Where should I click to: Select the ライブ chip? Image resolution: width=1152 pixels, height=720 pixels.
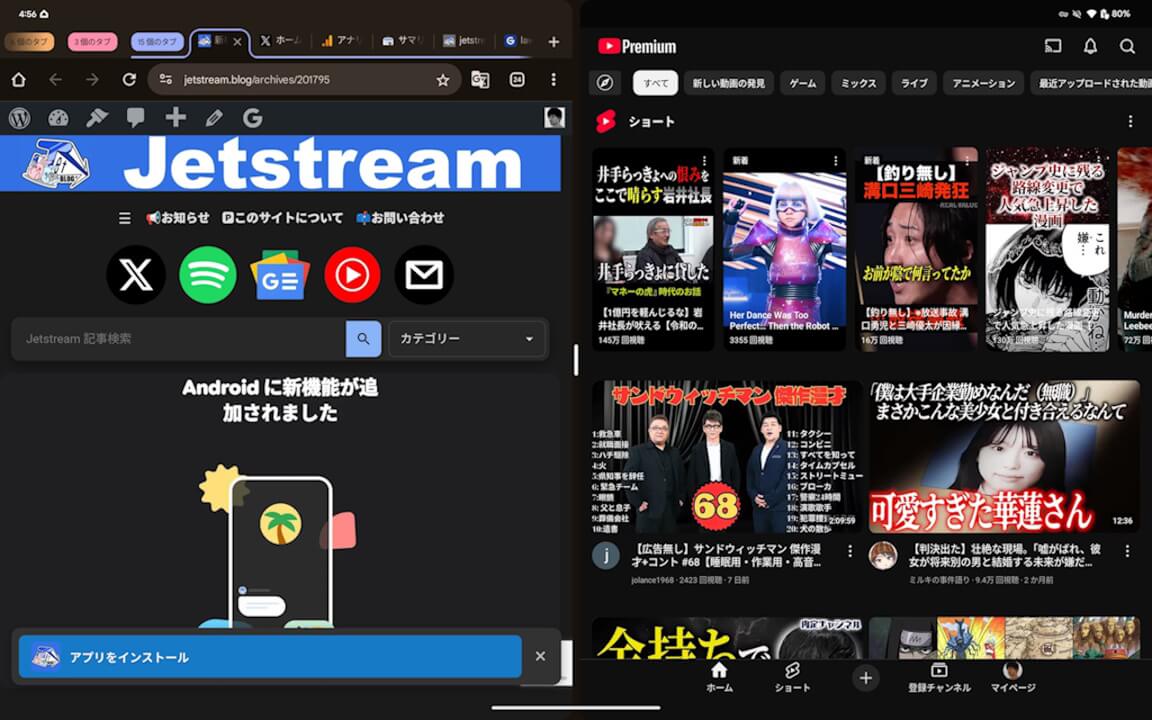coord(914,83)
